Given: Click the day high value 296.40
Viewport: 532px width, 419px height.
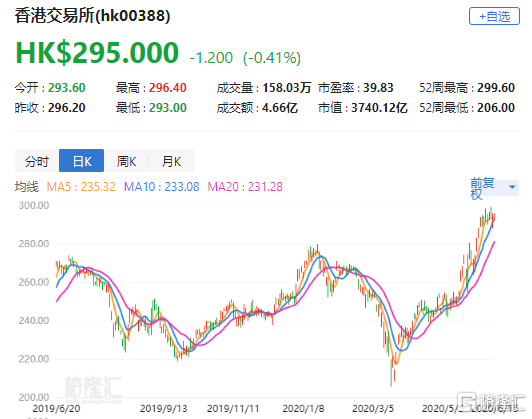Looking at the screenshot, I should [x=168, y=88].
